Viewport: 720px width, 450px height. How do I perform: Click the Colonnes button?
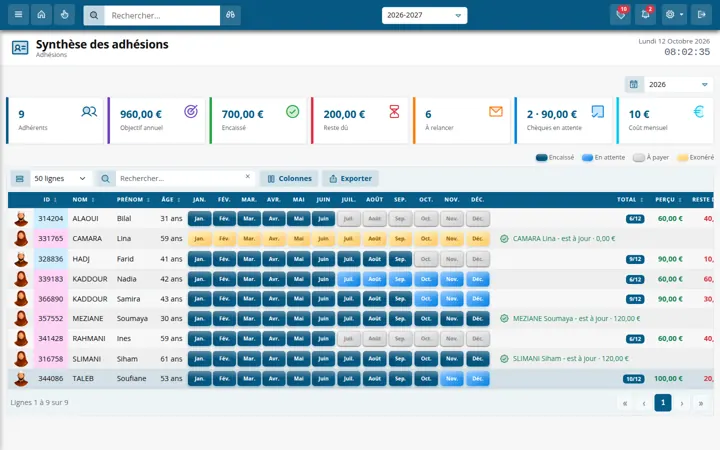pyautogui.click(x=289, y=179)
